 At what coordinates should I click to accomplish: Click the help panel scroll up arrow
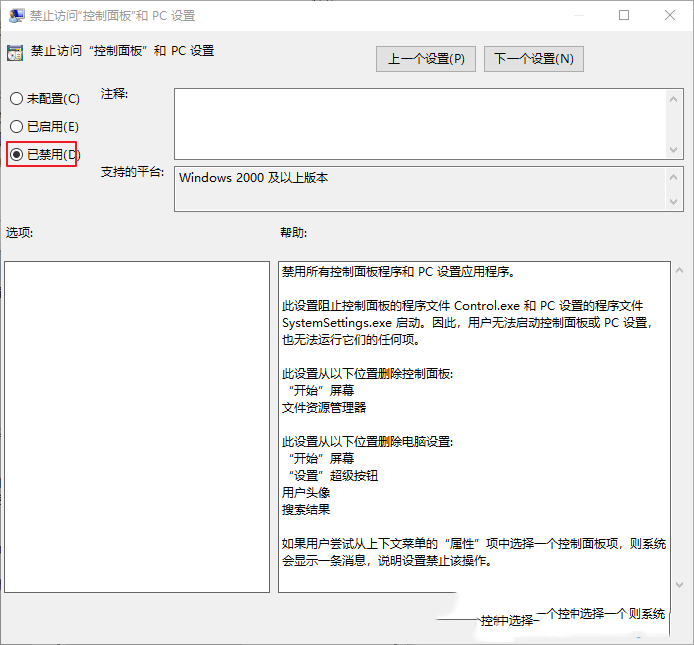[679, 270]
